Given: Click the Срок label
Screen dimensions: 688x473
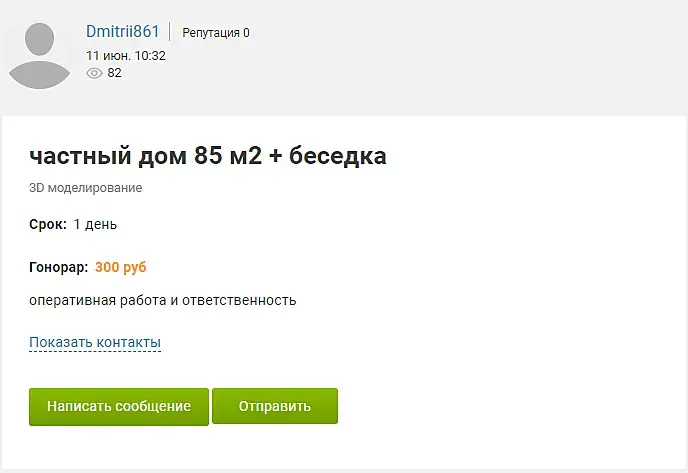Looking at the screenshot, I should tap(48, 224).
